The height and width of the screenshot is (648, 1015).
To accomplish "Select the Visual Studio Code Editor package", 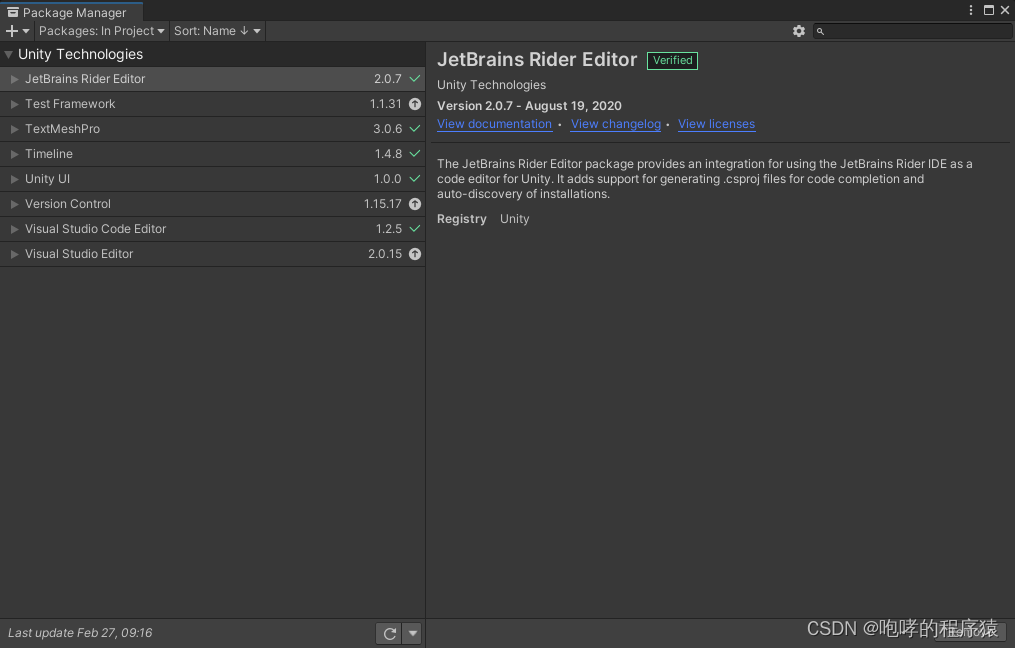I will [212, 229].
